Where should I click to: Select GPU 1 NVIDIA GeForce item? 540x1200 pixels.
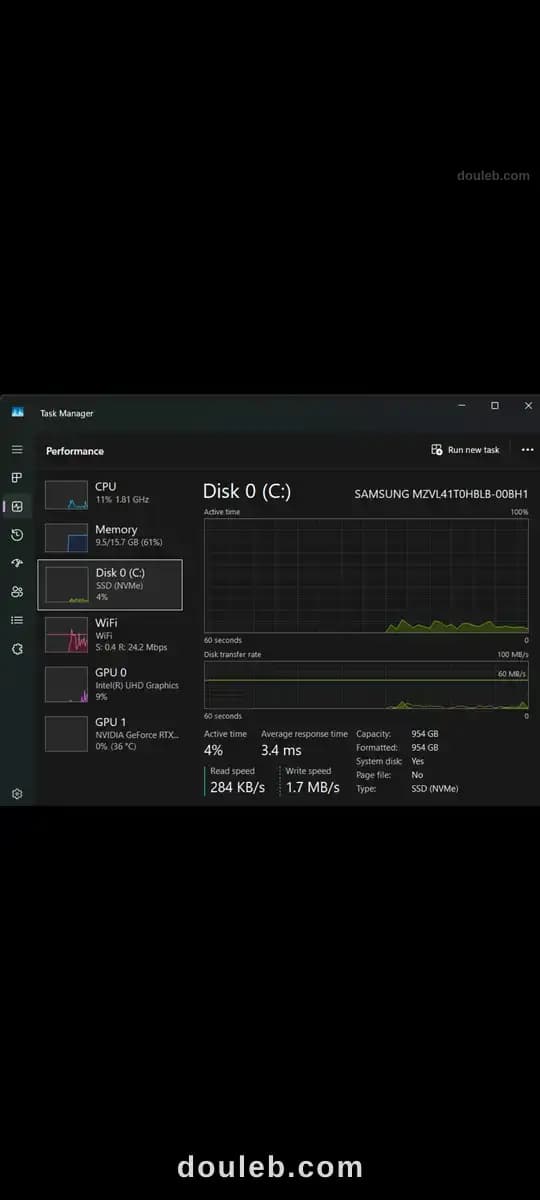(110, 732)
